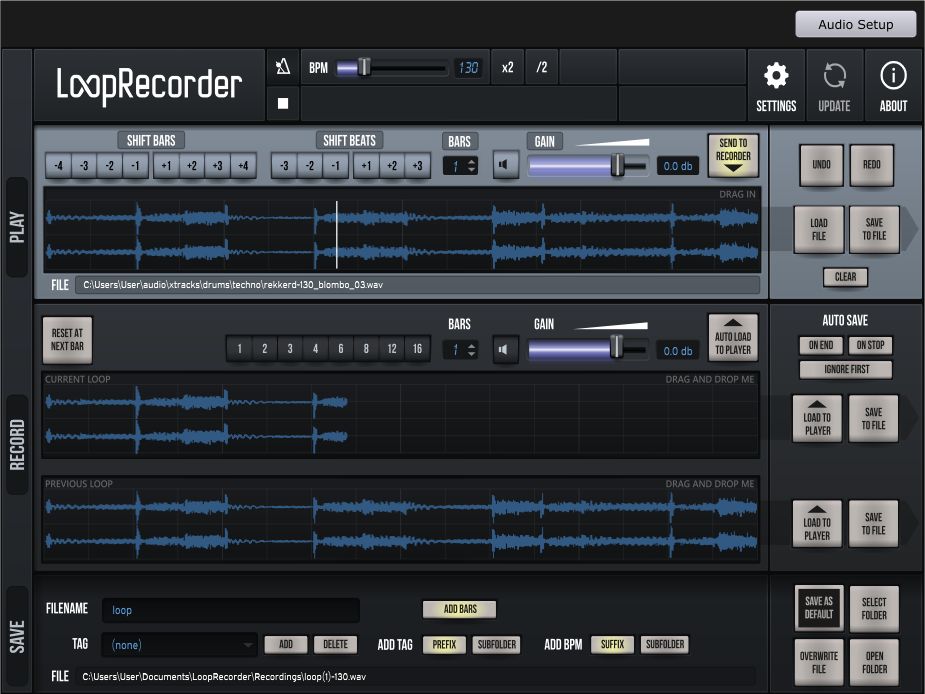Open the Audio Setup dialog
Viewport: 925px width, 694px height.
coord(855,24)
